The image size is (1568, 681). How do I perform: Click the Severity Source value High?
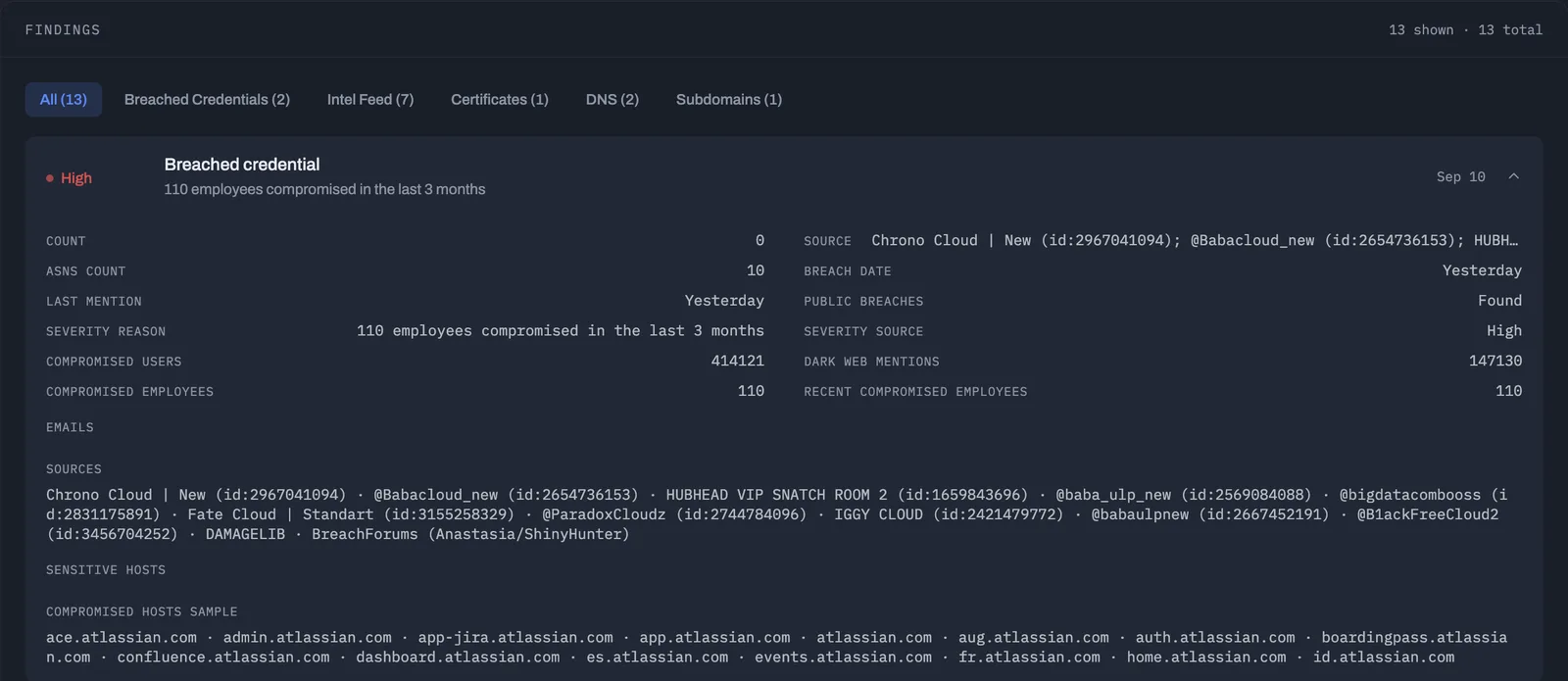(1504, 331)
